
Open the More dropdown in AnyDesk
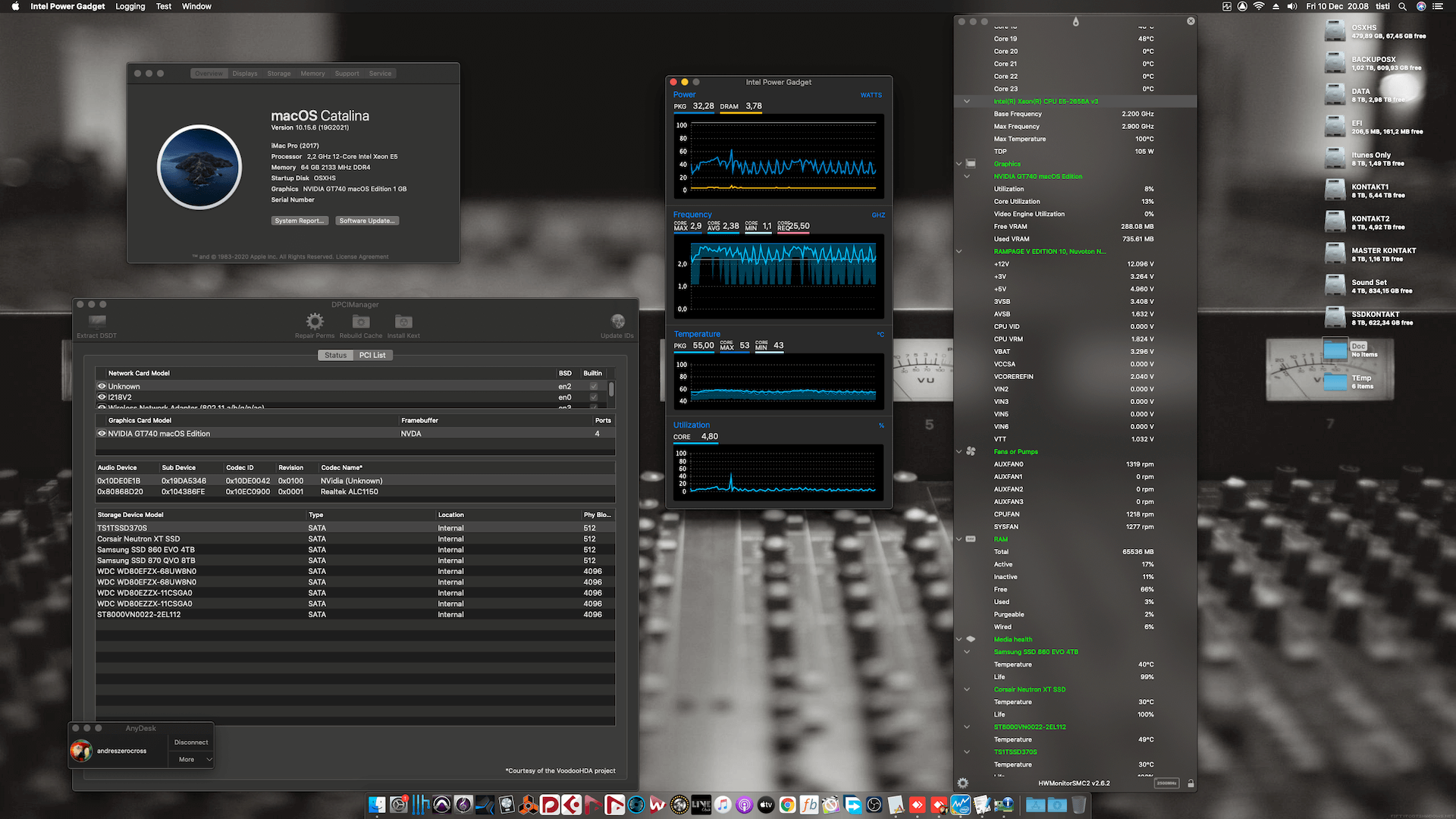tap(191, 759)
